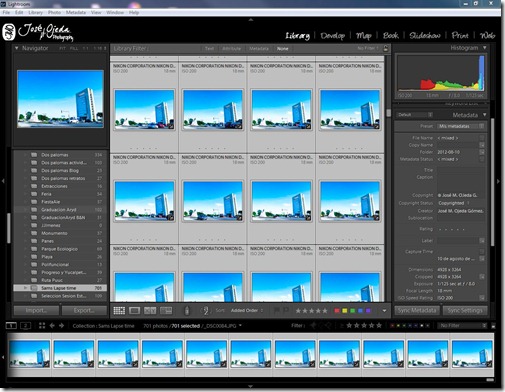Click the Copy Name action button icon
The image size is (505, 392).
coord(482,145)
